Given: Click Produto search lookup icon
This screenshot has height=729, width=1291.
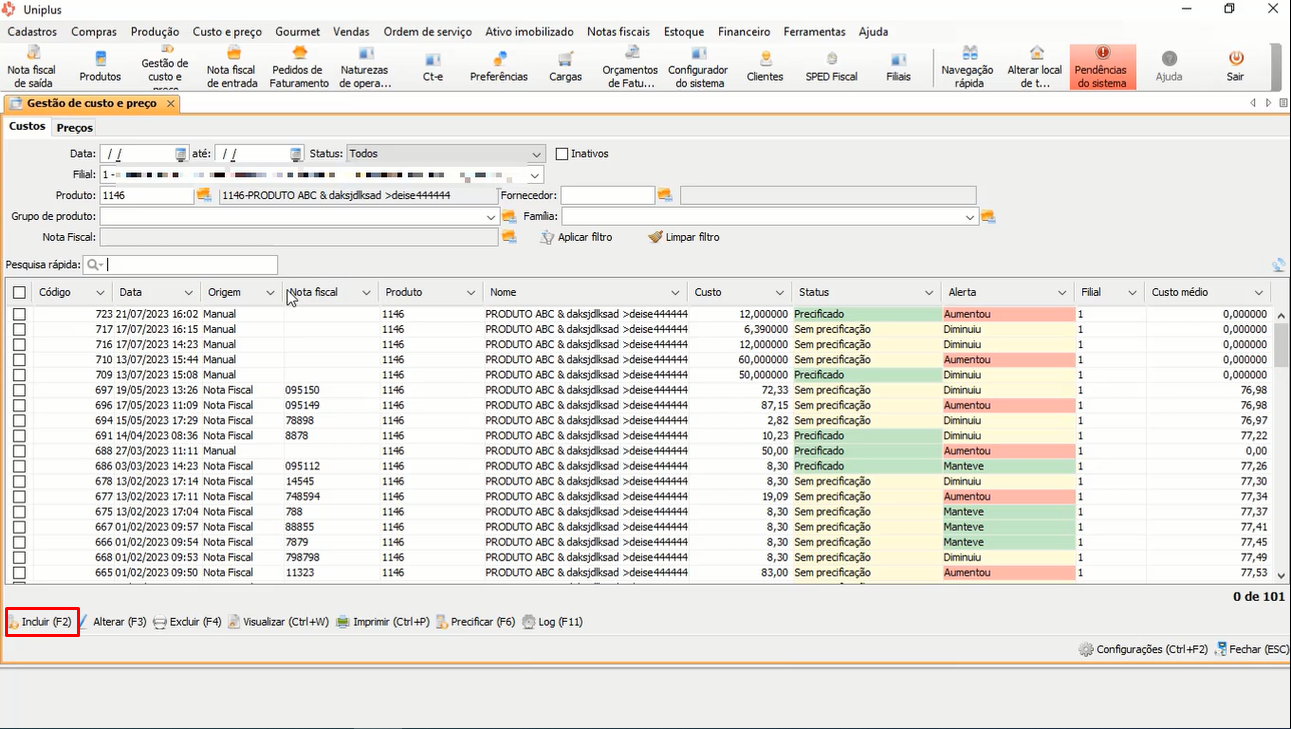Looking at the screenshot, I should tap(204, 195).
